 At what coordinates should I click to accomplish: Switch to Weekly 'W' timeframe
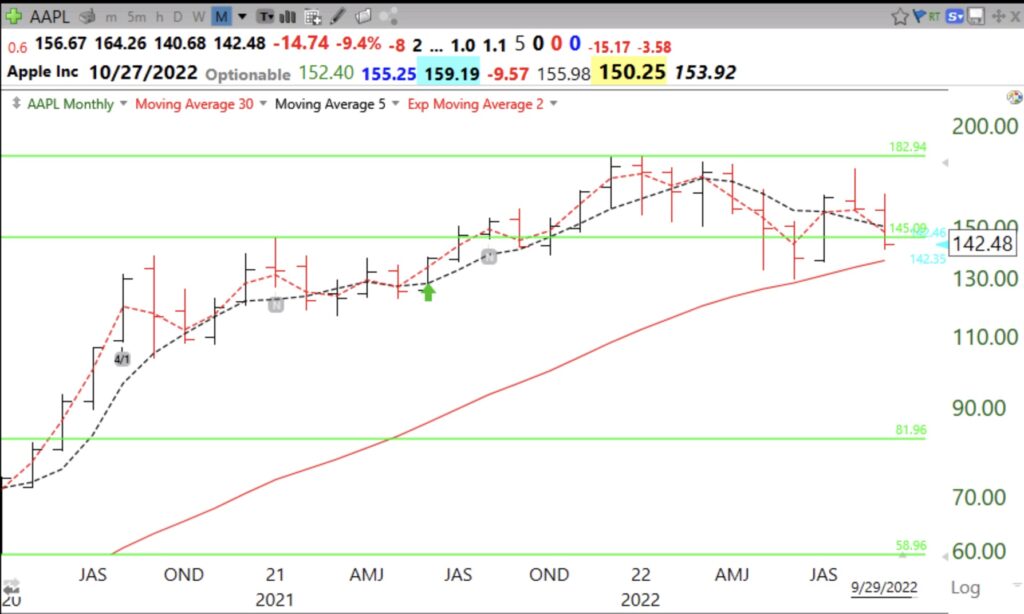click(199, 17)
